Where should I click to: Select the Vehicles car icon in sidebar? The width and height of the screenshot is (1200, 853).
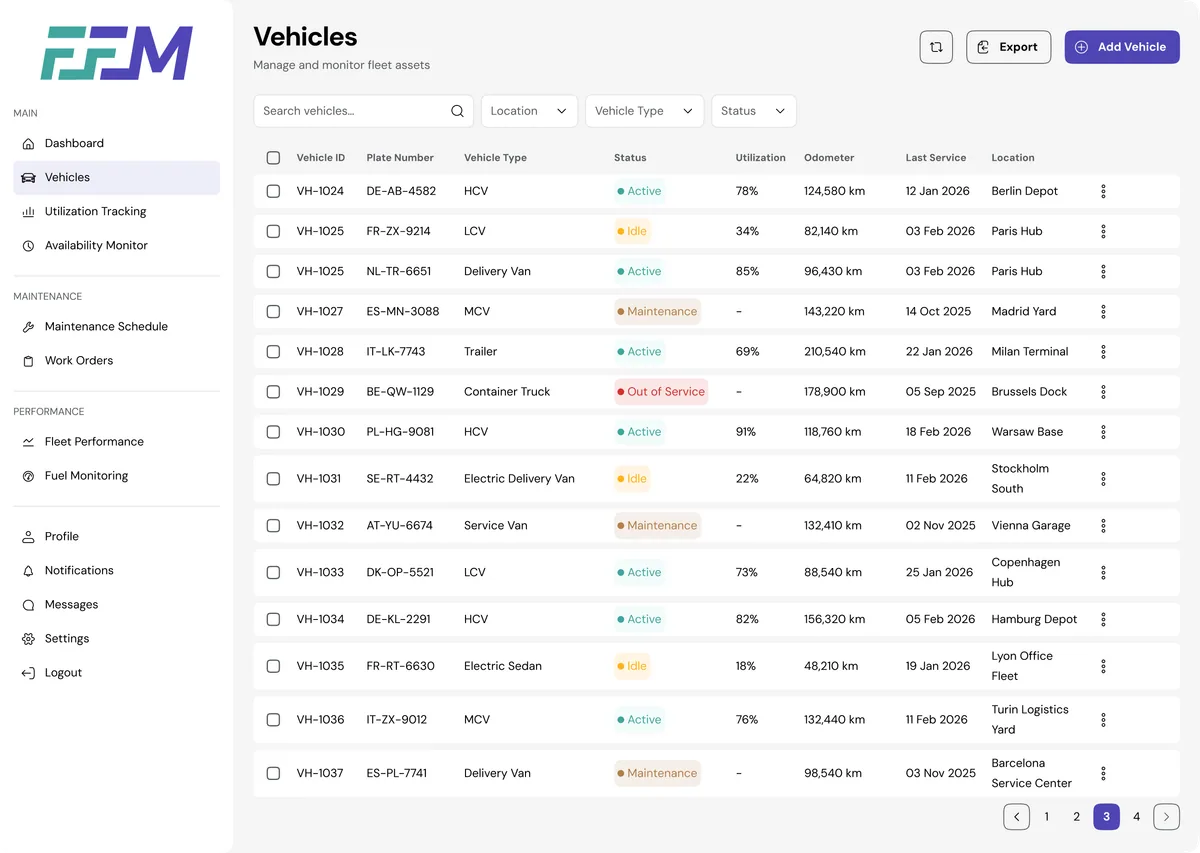[28, 177]
